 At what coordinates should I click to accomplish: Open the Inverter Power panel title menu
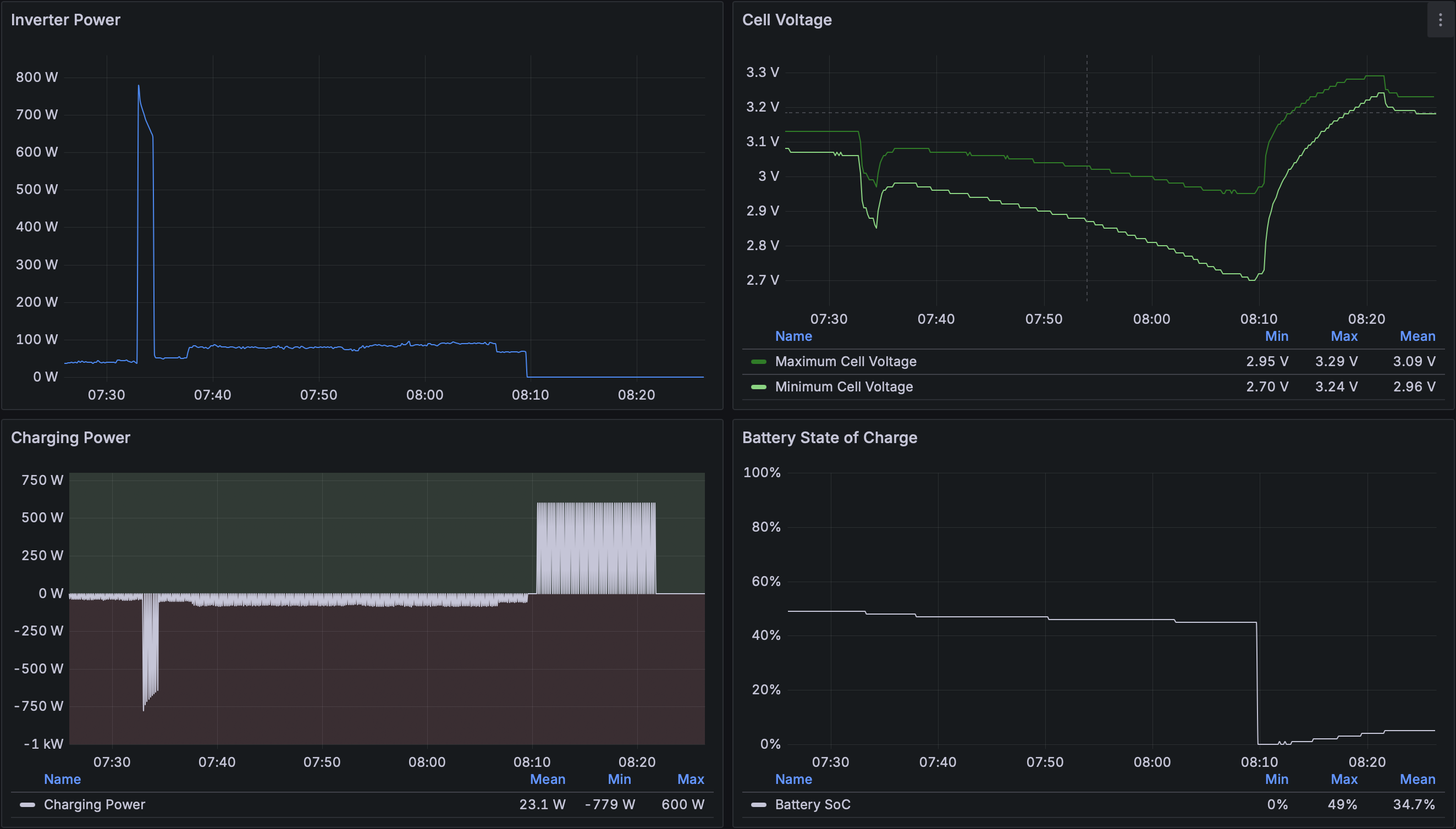click(65, 20)
